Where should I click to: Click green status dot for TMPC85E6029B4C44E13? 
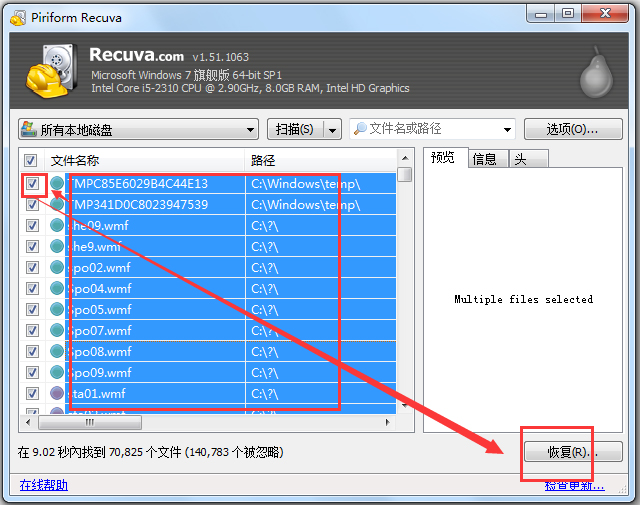tap(57, 183)
